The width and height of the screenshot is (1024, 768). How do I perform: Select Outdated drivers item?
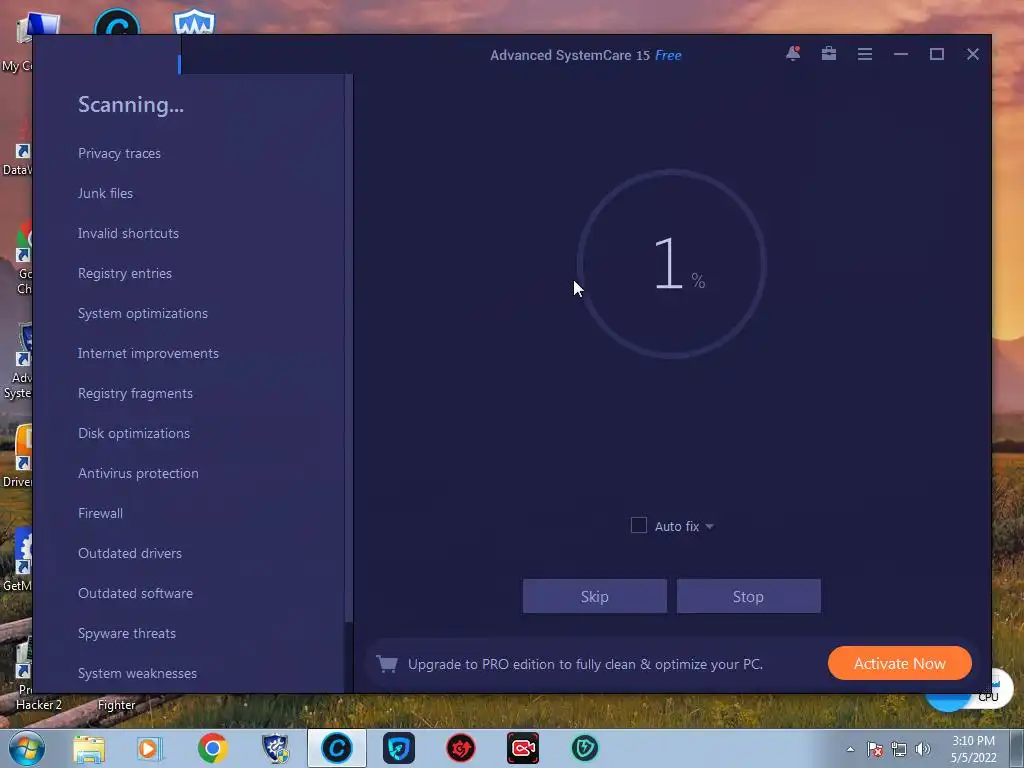click(x=130, y=553)
